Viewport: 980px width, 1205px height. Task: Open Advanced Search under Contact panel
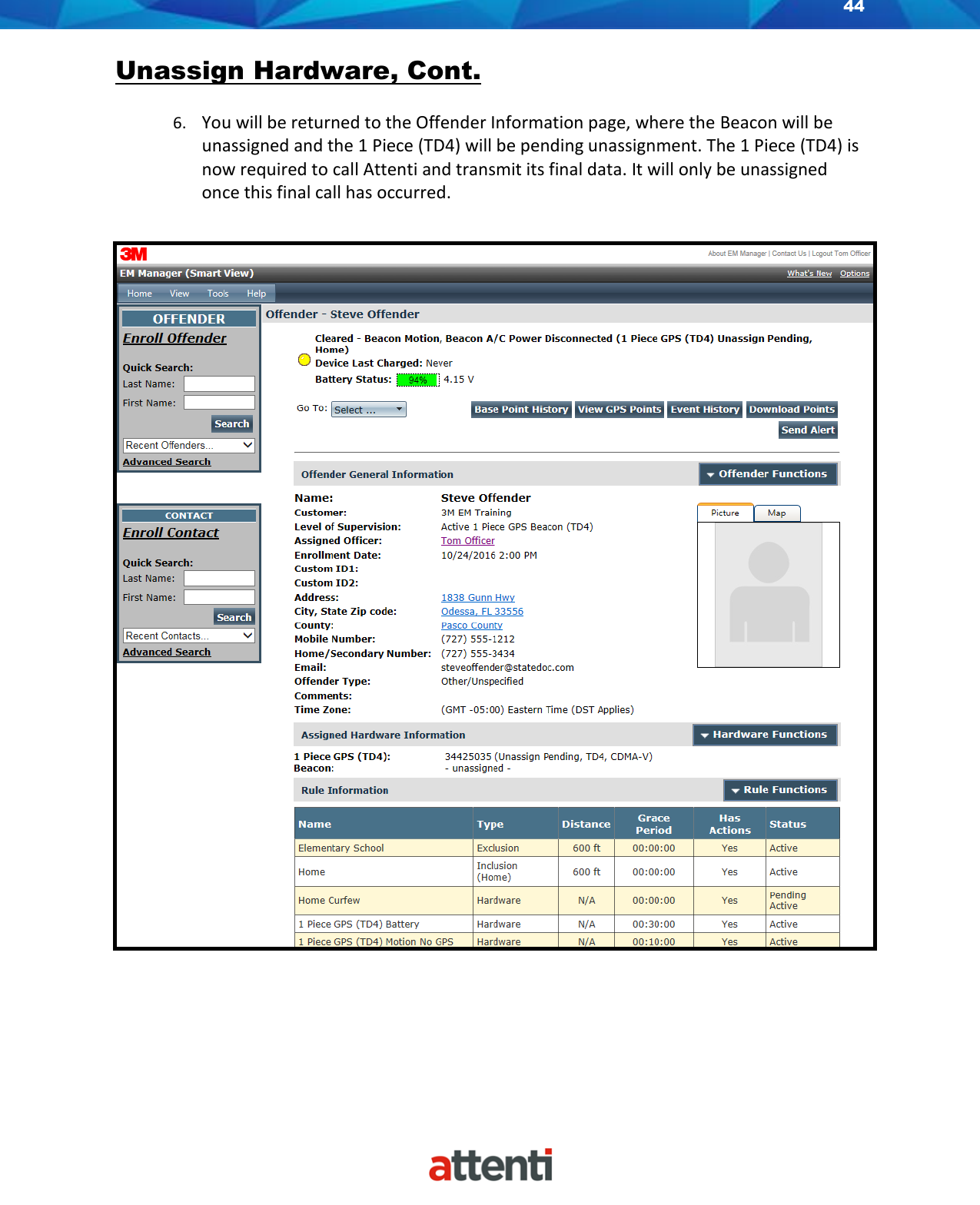(x=167, y=652)
